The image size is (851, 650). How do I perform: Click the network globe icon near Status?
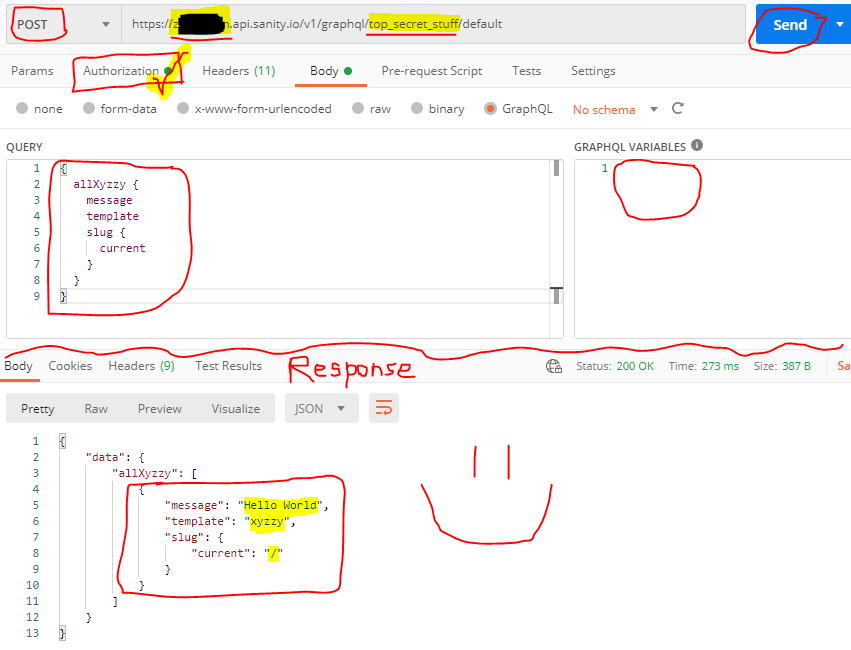pyautogui.click(x=554, y=367)
